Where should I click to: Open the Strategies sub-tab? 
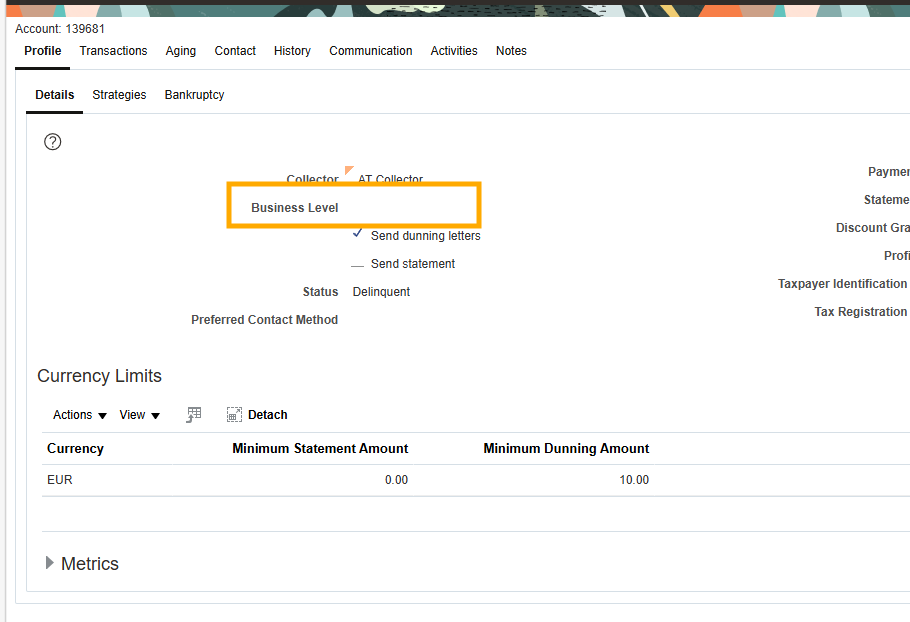[119, 95]
